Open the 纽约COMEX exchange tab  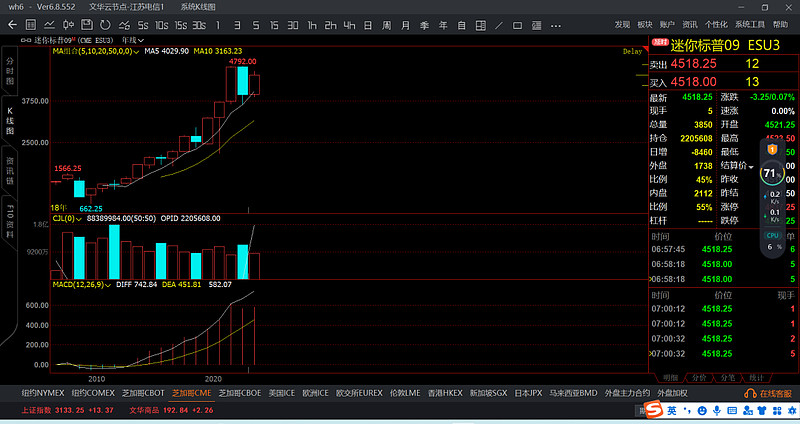[x=93, y=393]
